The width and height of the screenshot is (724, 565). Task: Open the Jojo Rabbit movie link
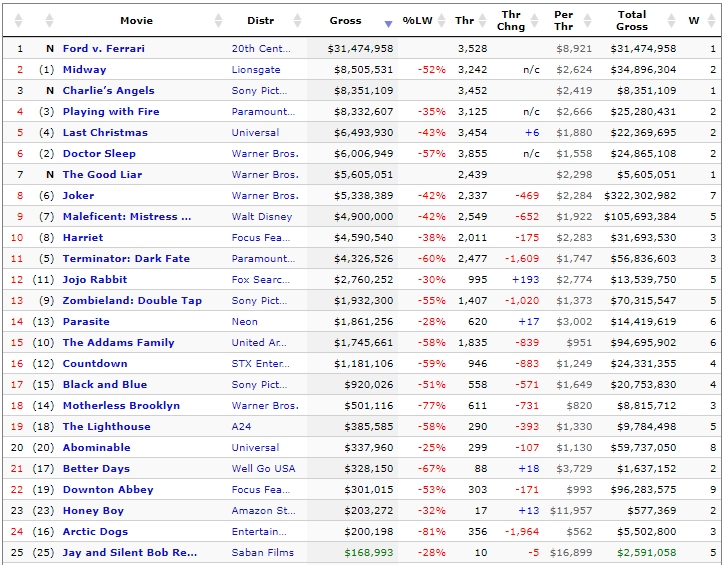pyautogui.click(x=95, y=280)
